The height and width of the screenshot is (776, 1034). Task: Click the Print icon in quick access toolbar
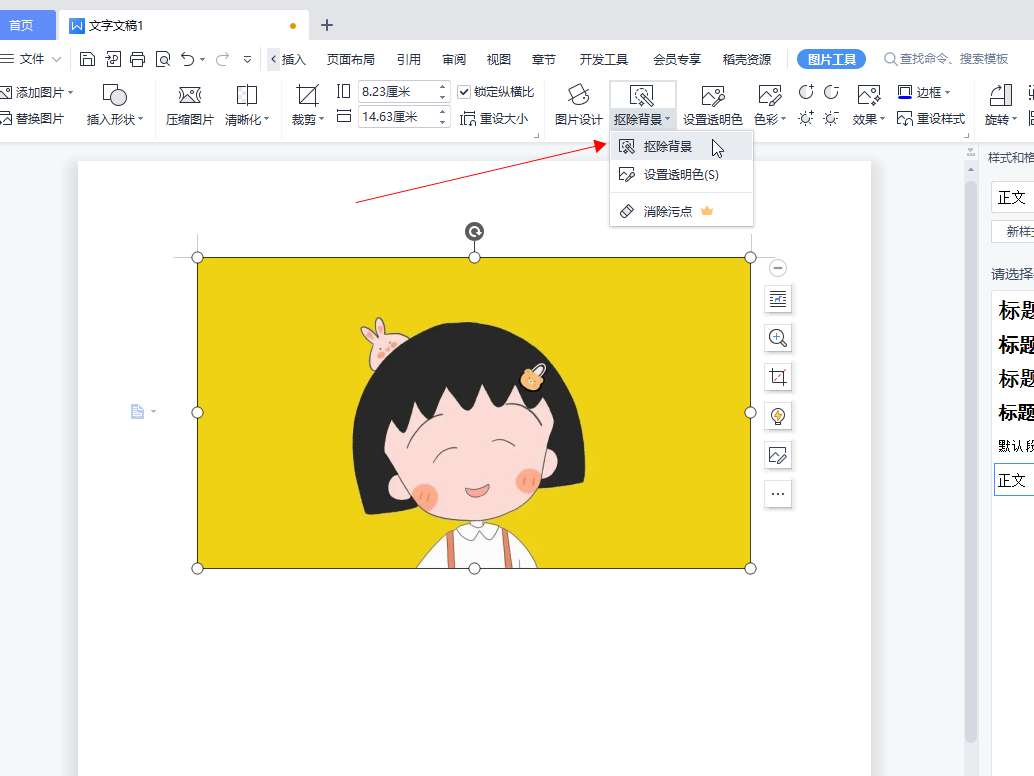[137, 59]
